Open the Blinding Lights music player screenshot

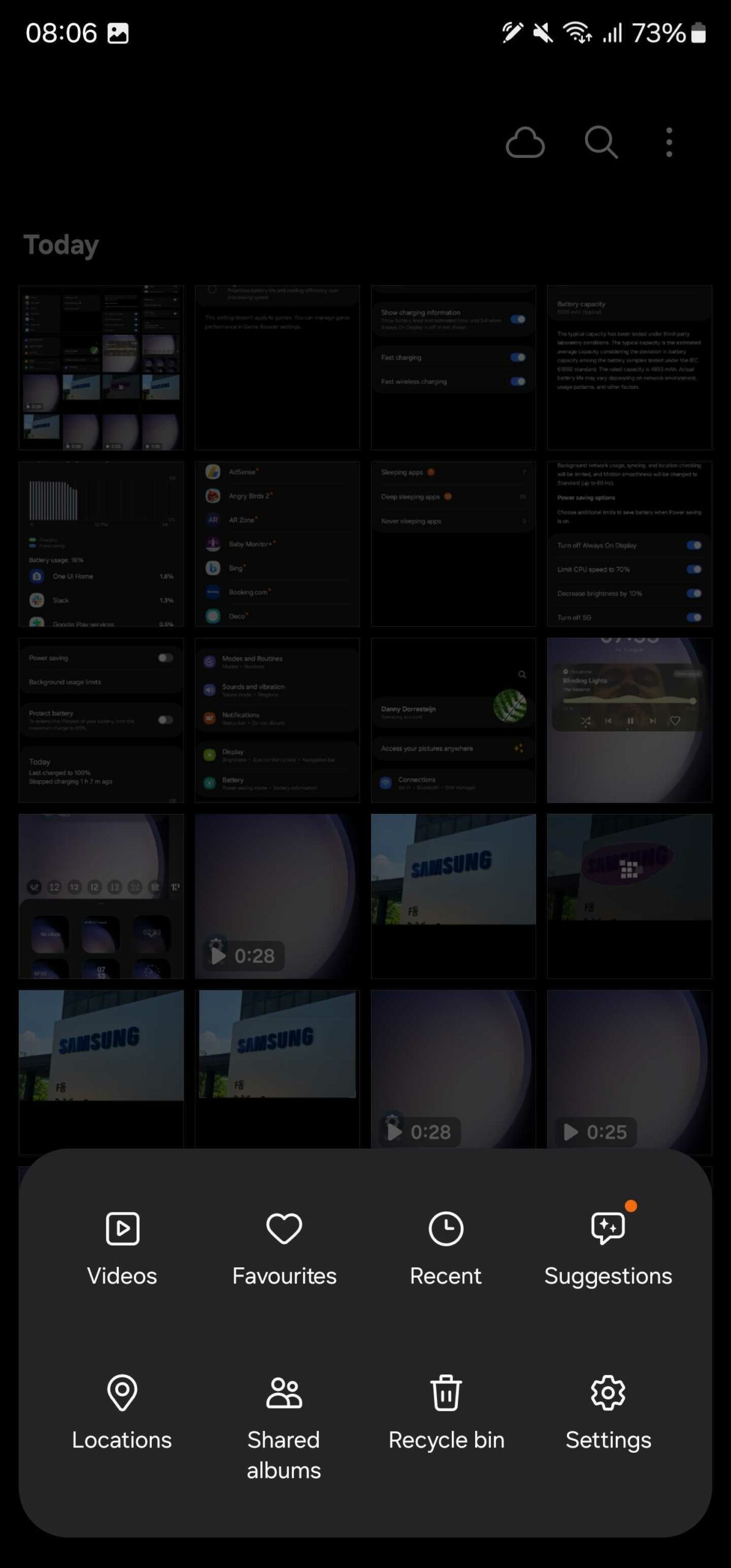tap(629, 720)
